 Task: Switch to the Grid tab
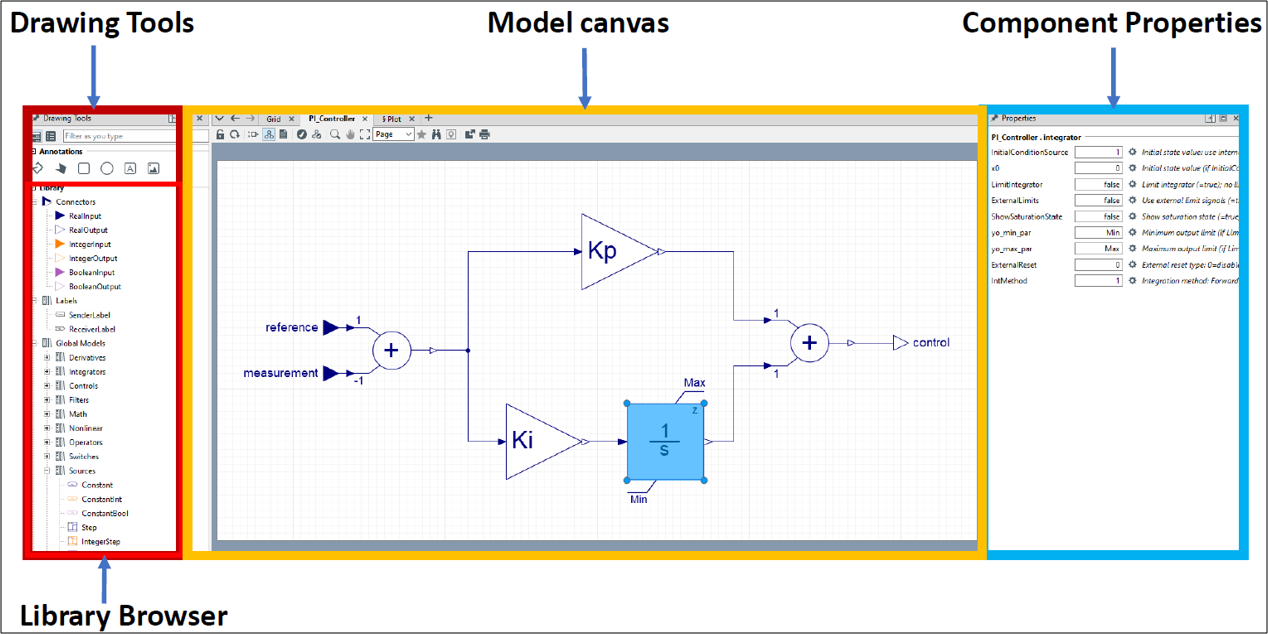coord(273,118)
